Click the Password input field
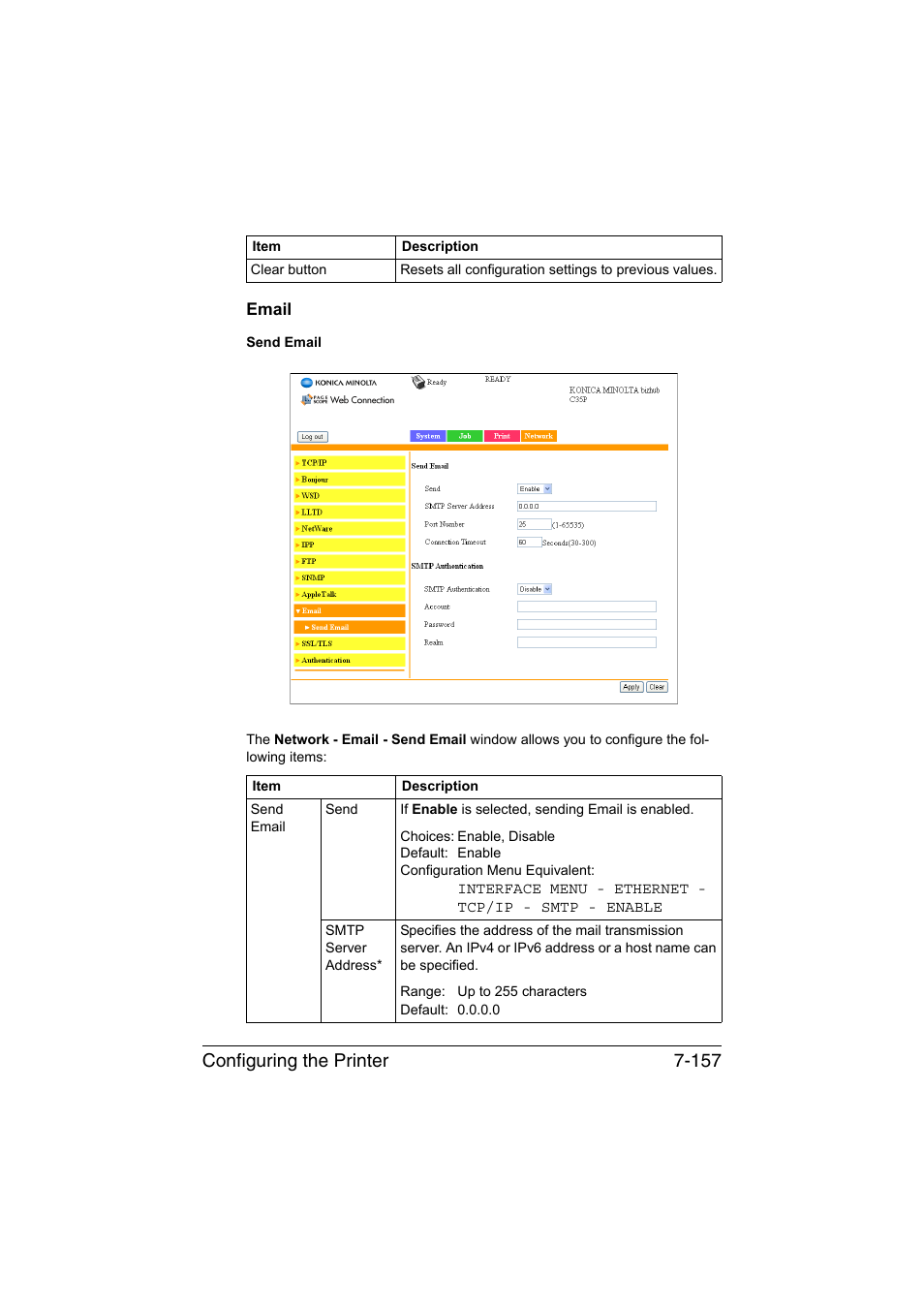This screenshot has height=1308, width=924. coord(587,625)
